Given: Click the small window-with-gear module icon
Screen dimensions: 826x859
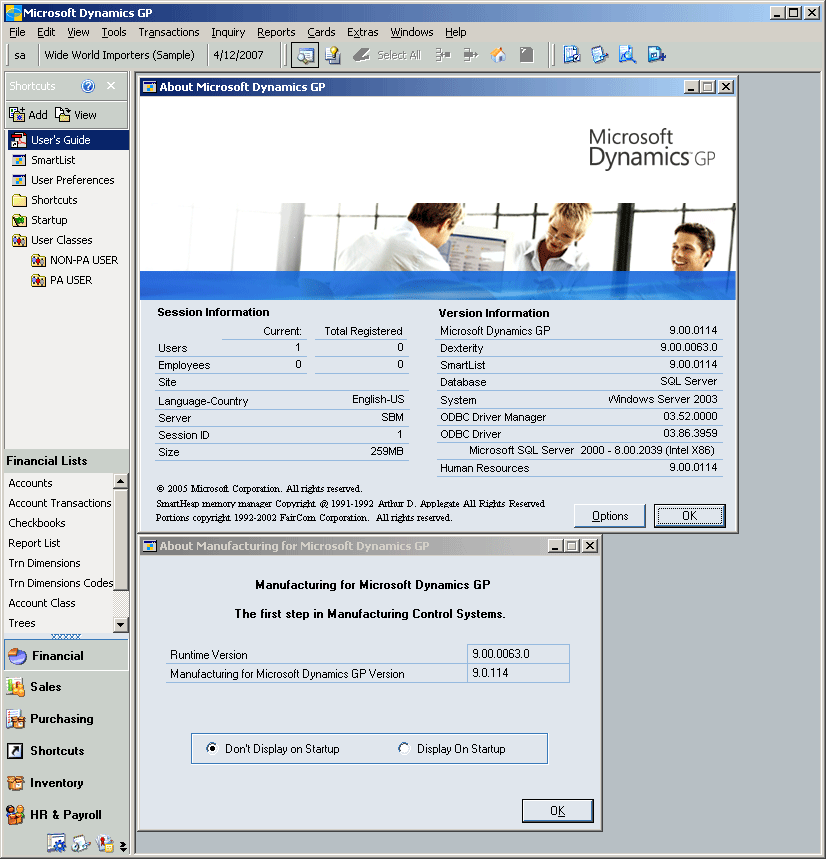Looking at the screenshot, I should point(56,844).
